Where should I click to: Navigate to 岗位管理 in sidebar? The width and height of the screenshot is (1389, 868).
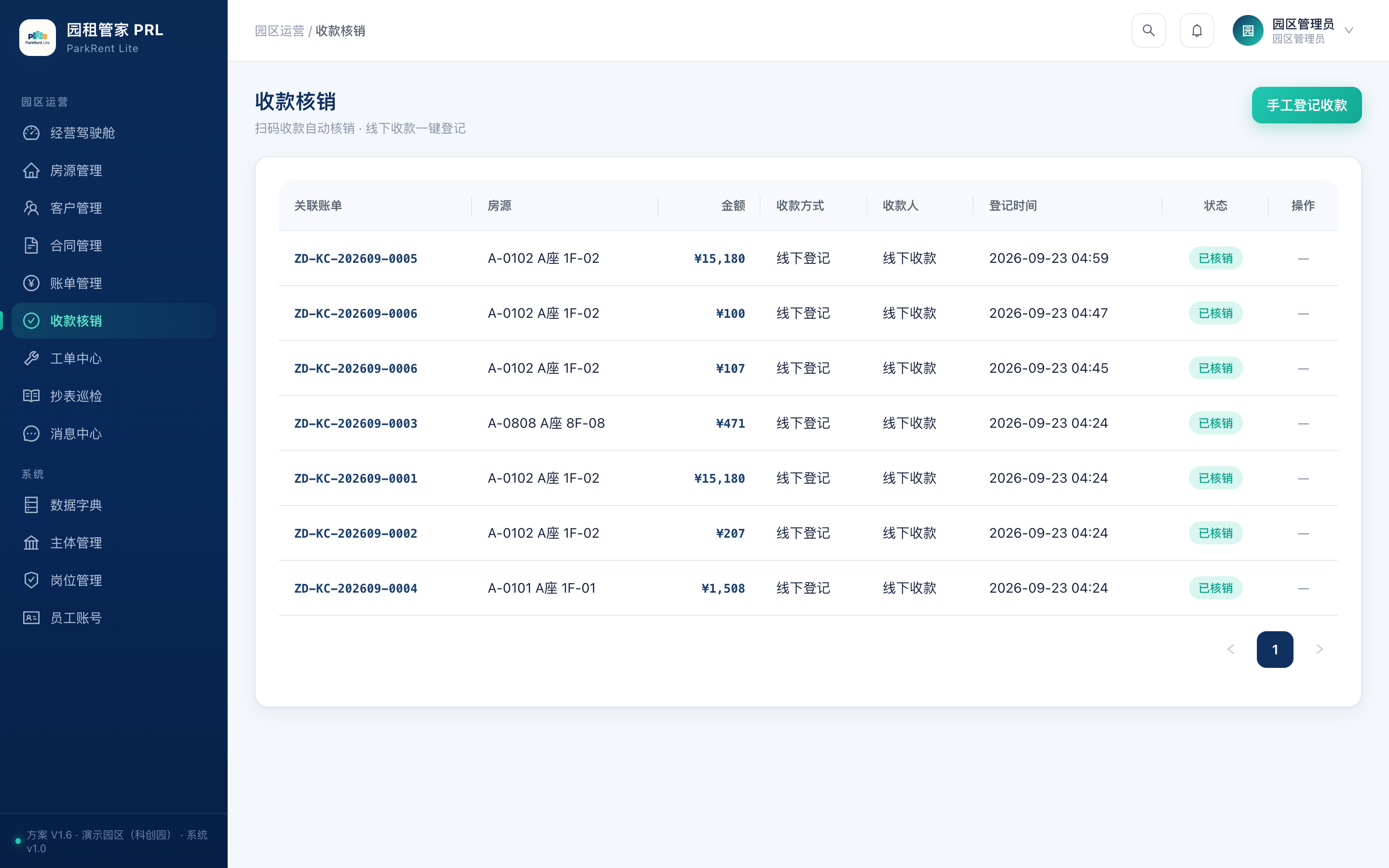pos(114,581)
